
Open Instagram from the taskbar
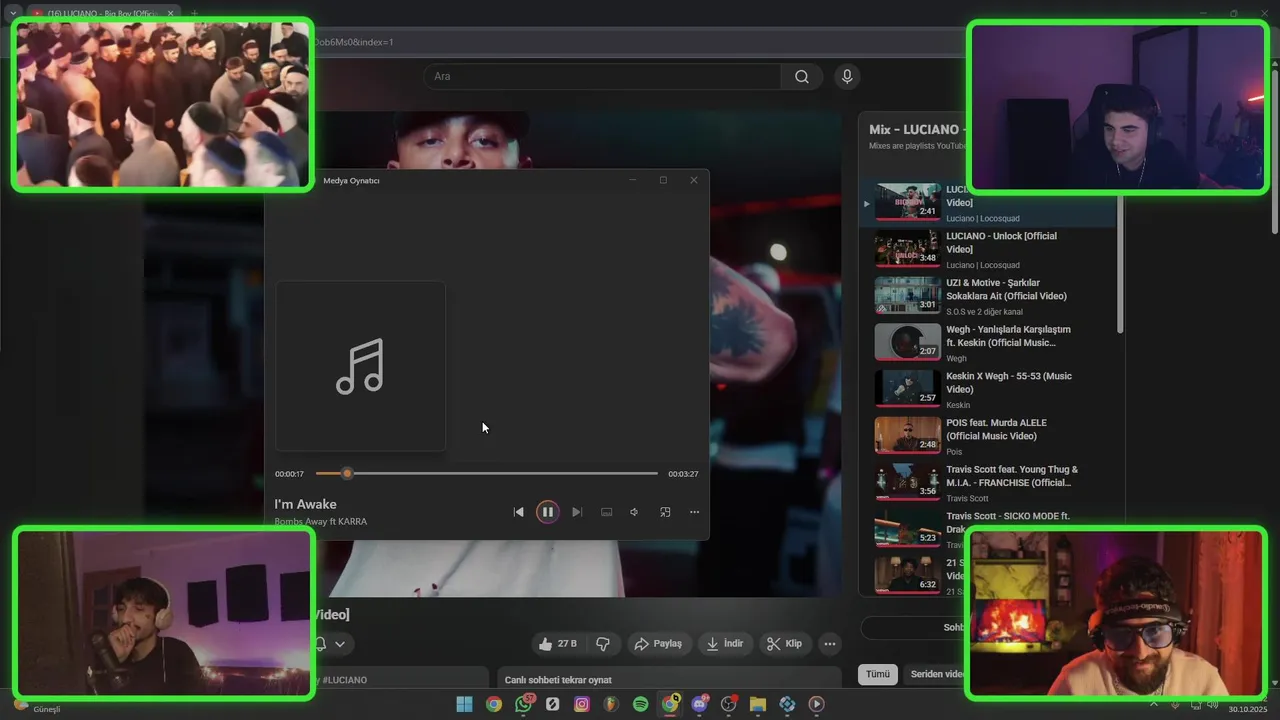pos(582,704)
